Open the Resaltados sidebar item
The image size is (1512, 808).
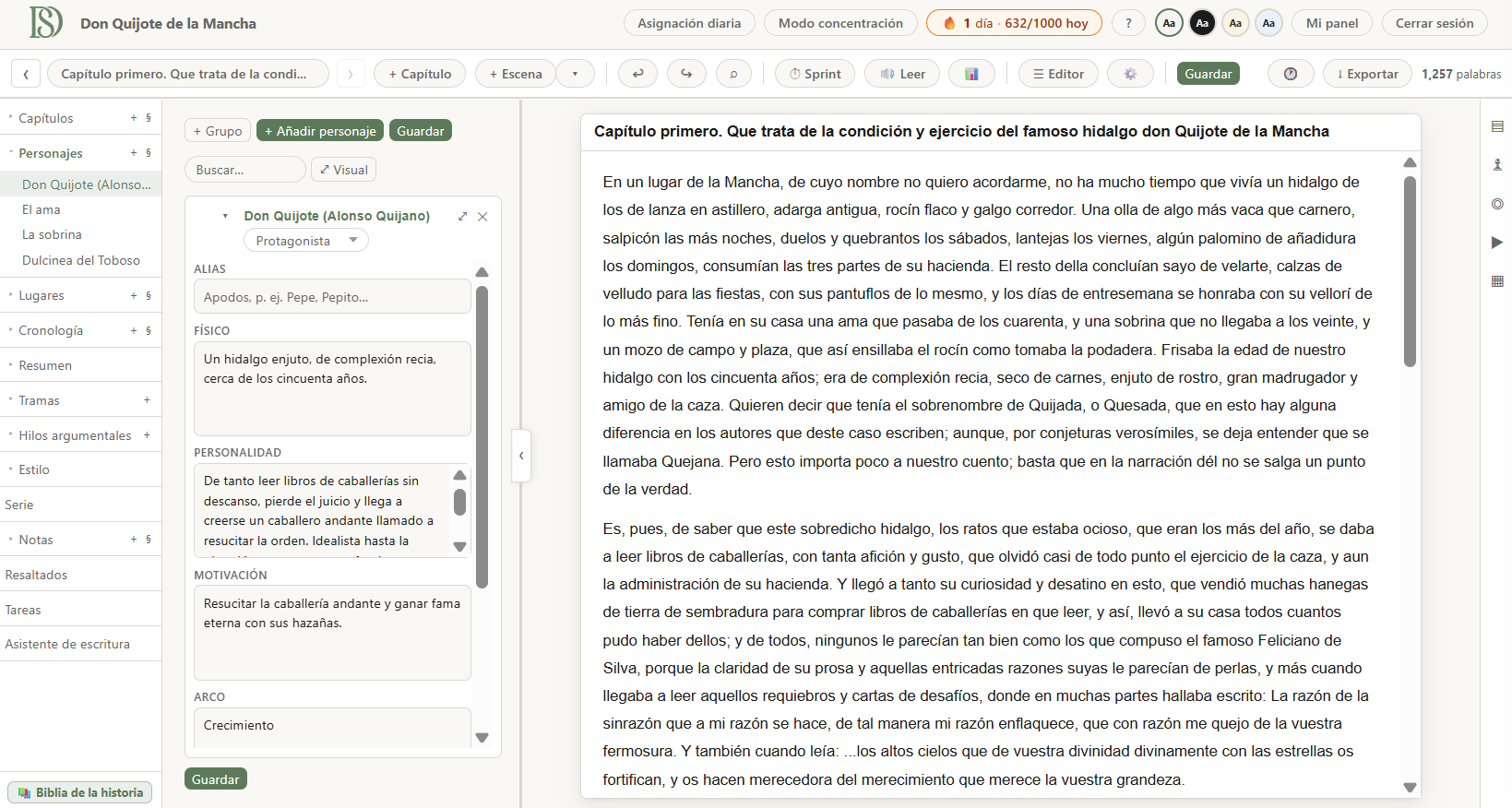pos(80,575)
